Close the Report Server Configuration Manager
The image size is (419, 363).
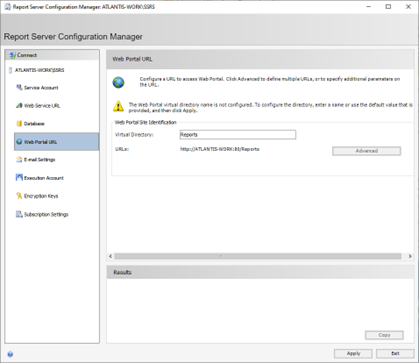pos(408,7)
